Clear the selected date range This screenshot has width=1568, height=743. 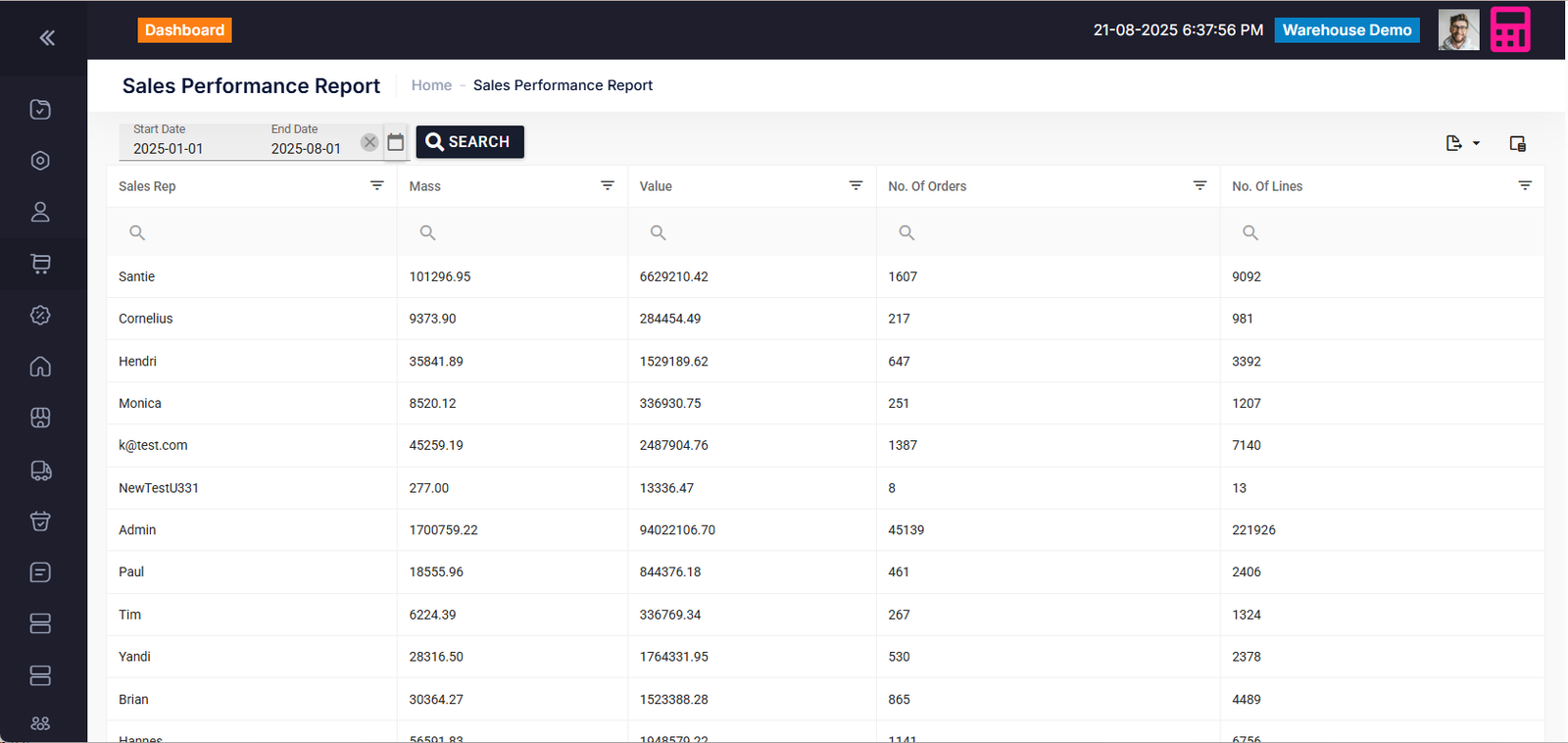(x=369, y=142)
